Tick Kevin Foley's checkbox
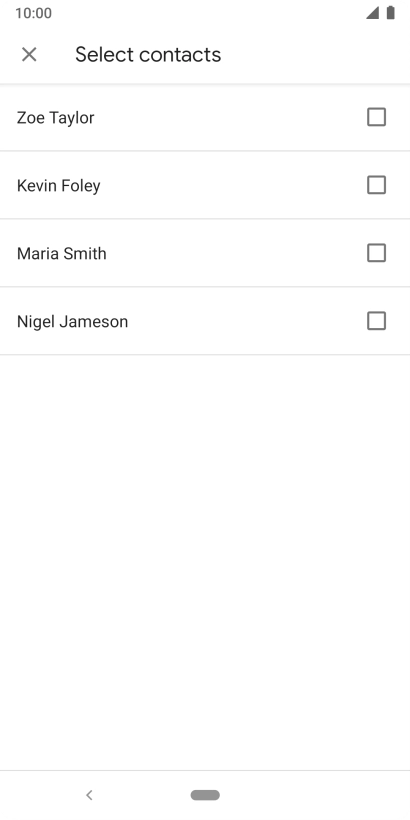This screenshot has width=410, height=820. click(x=377, y=185)
